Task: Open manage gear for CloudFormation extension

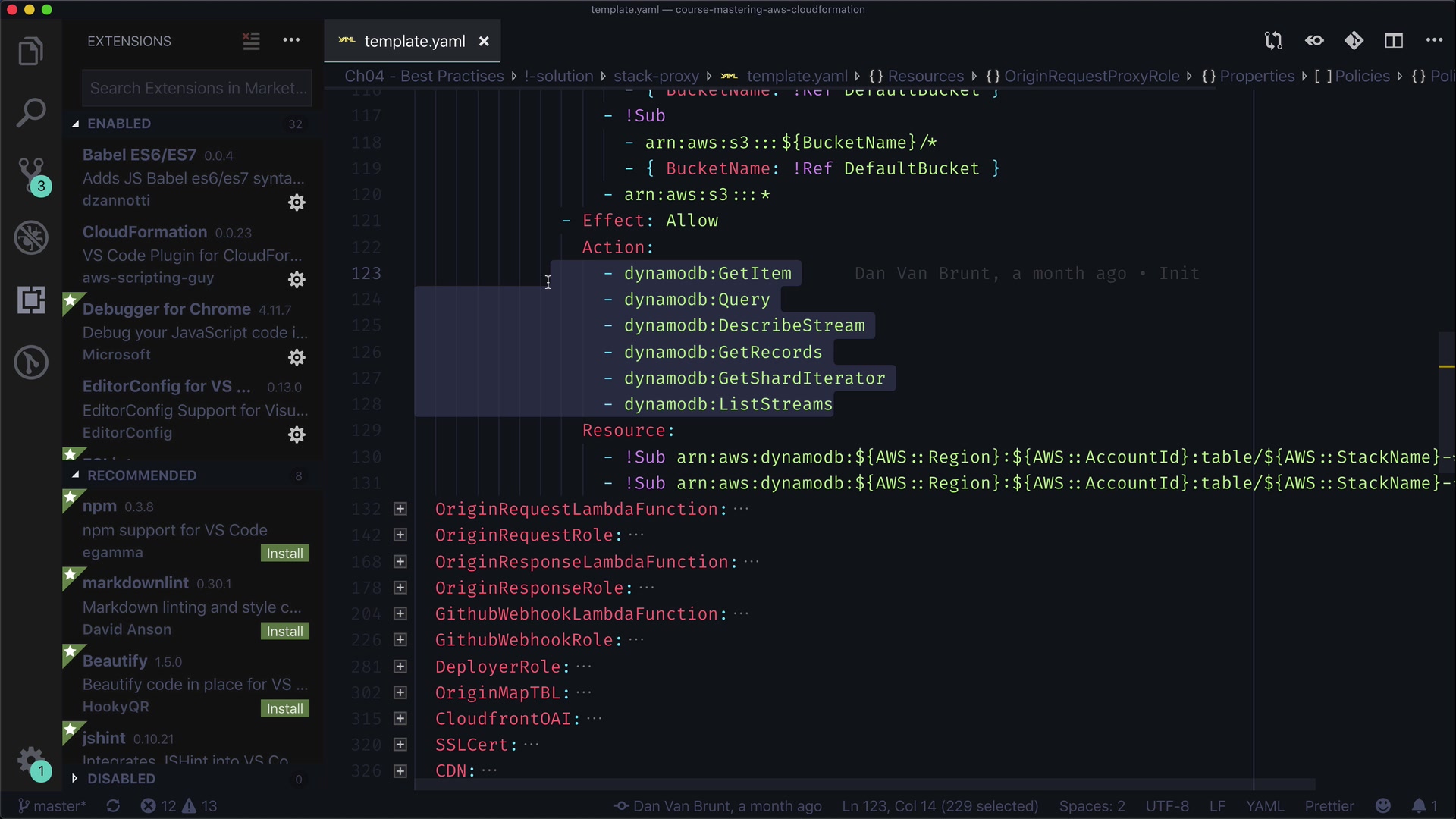Action: (x=297, y=280)
